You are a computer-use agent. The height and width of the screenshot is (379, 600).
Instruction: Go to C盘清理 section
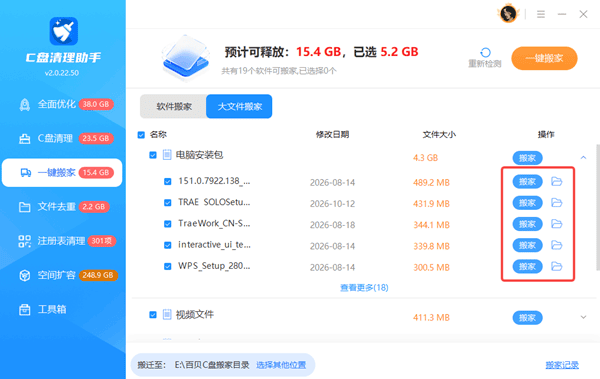click(x=62, y=139)
